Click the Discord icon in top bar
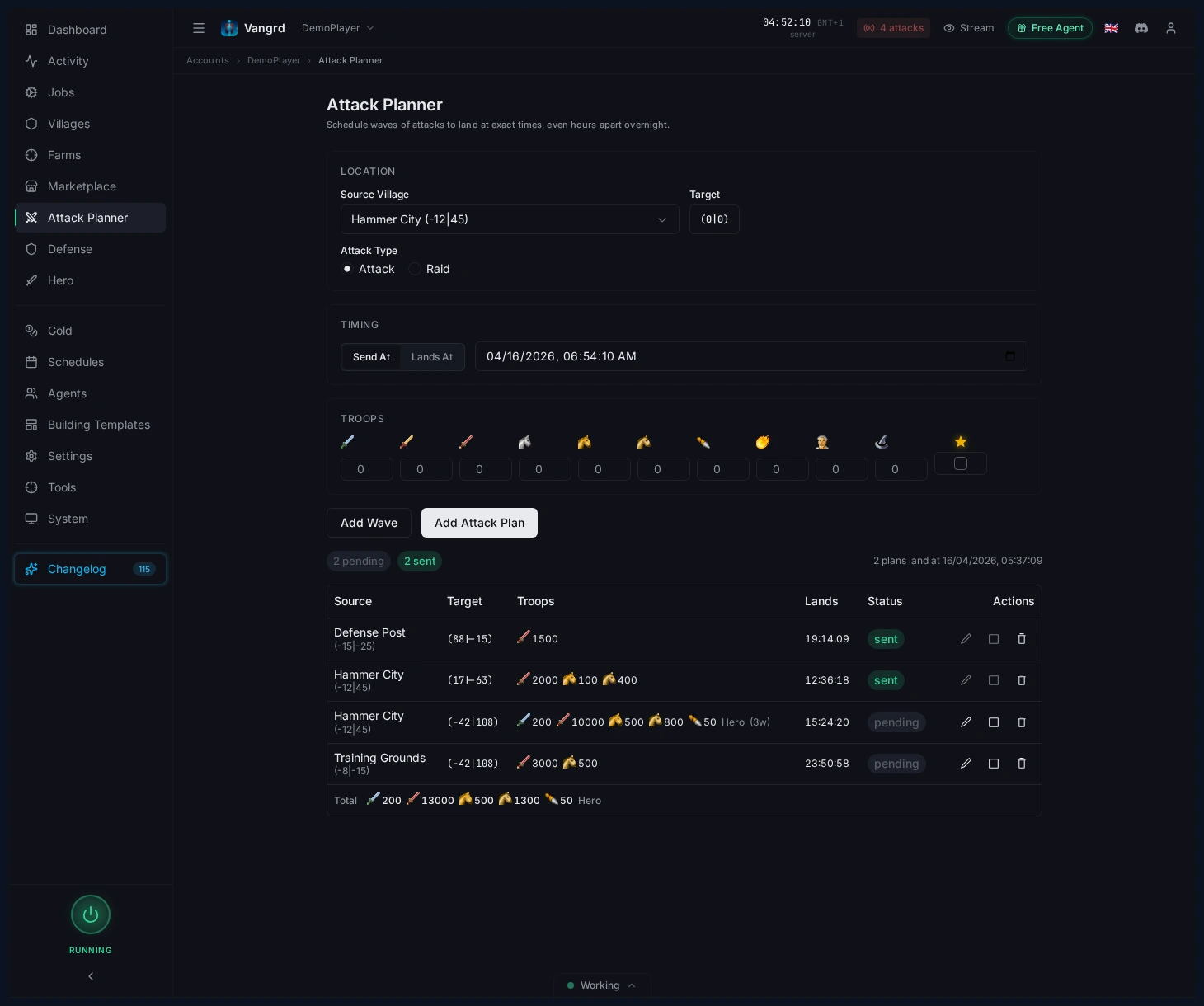 (1141, 28)
